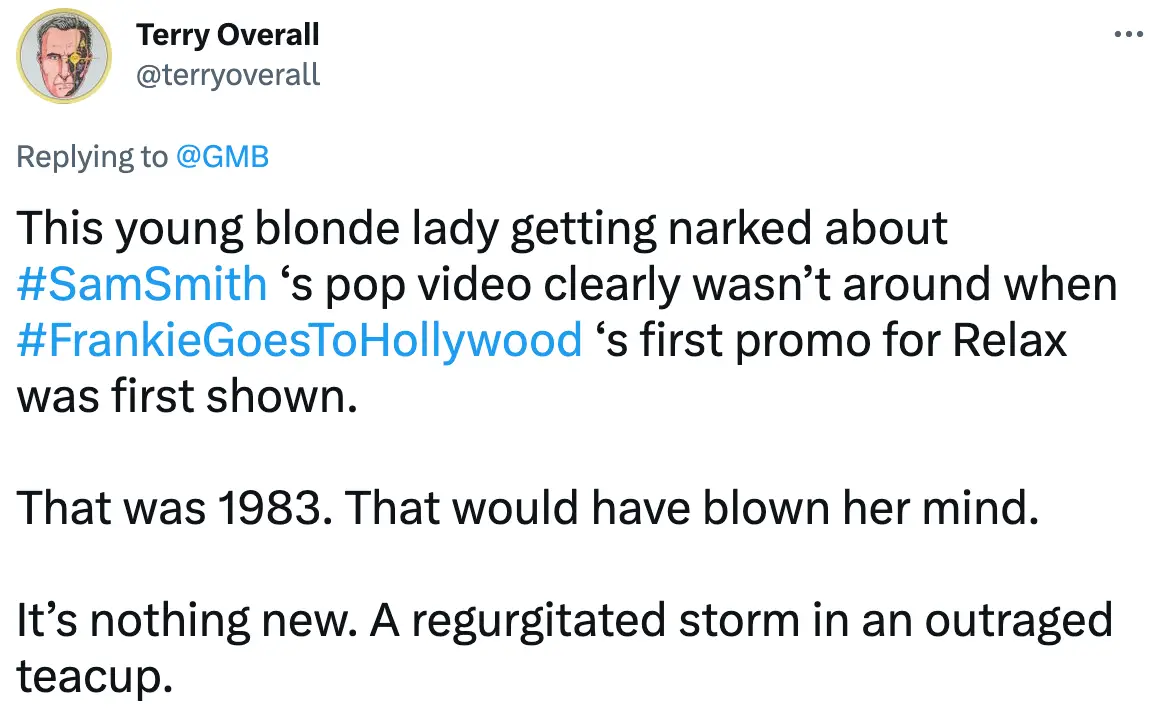The width and height of the screenshot is (1156, 719).
Task: Visit the @terryoverall handle
Action: pos(227,74)
